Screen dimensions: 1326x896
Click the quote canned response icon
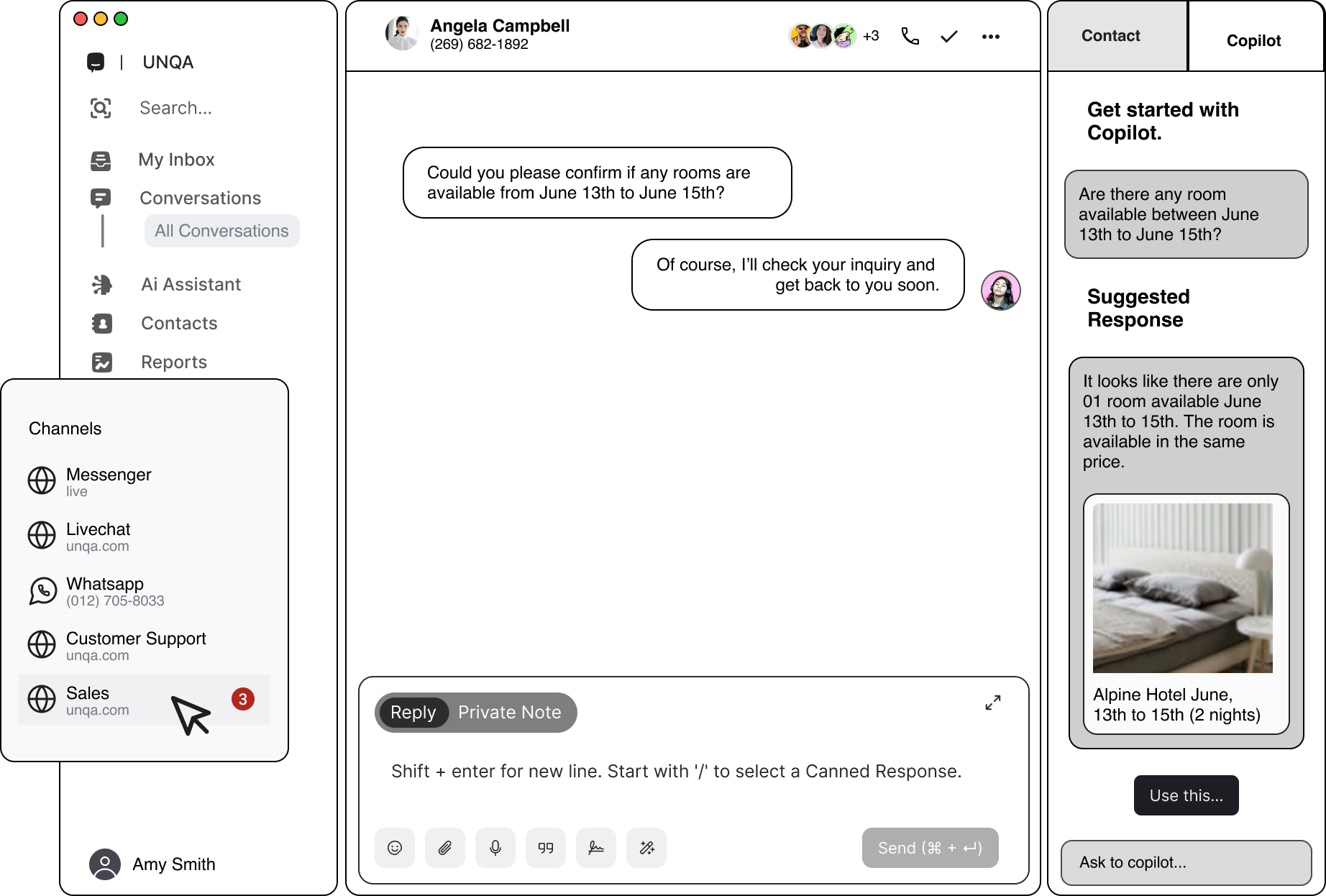(x=546, y=848)
